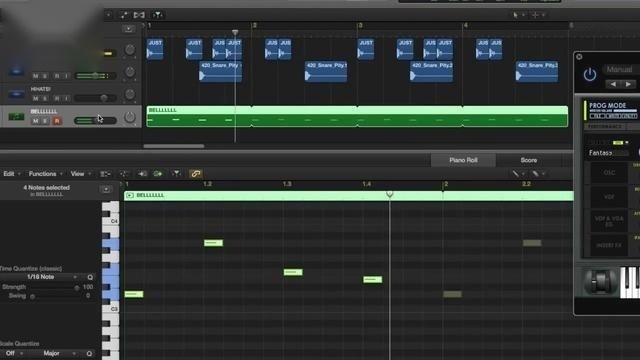This screenshot has height=360, width=640.
Task: Adjust the quantize Strength slider
Action: [x=77, y=287]
